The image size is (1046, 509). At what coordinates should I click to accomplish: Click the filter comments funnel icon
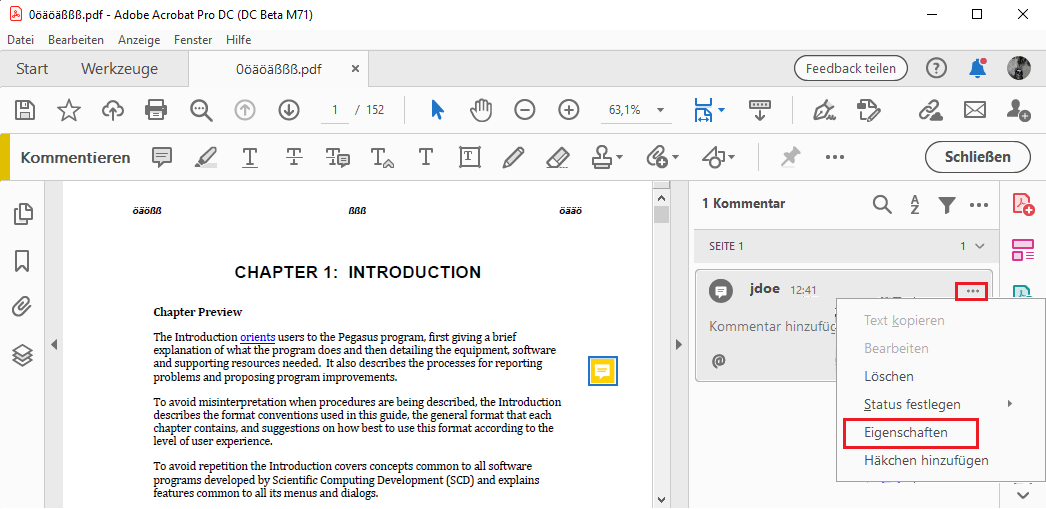(x=947, y=204)
